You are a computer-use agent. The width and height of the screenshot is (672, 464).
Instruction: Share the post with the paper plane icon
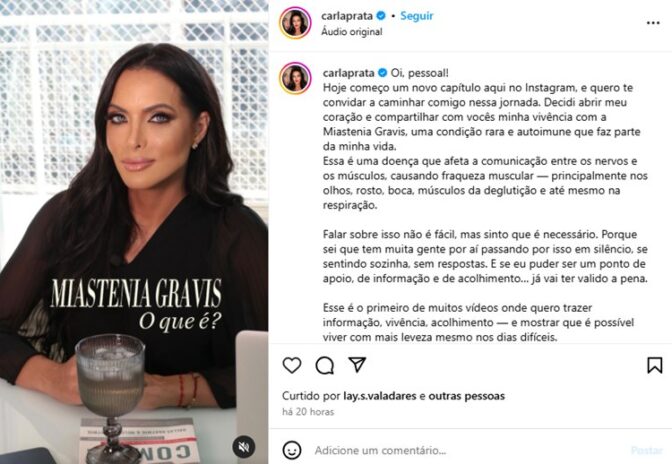pos(357,365)
